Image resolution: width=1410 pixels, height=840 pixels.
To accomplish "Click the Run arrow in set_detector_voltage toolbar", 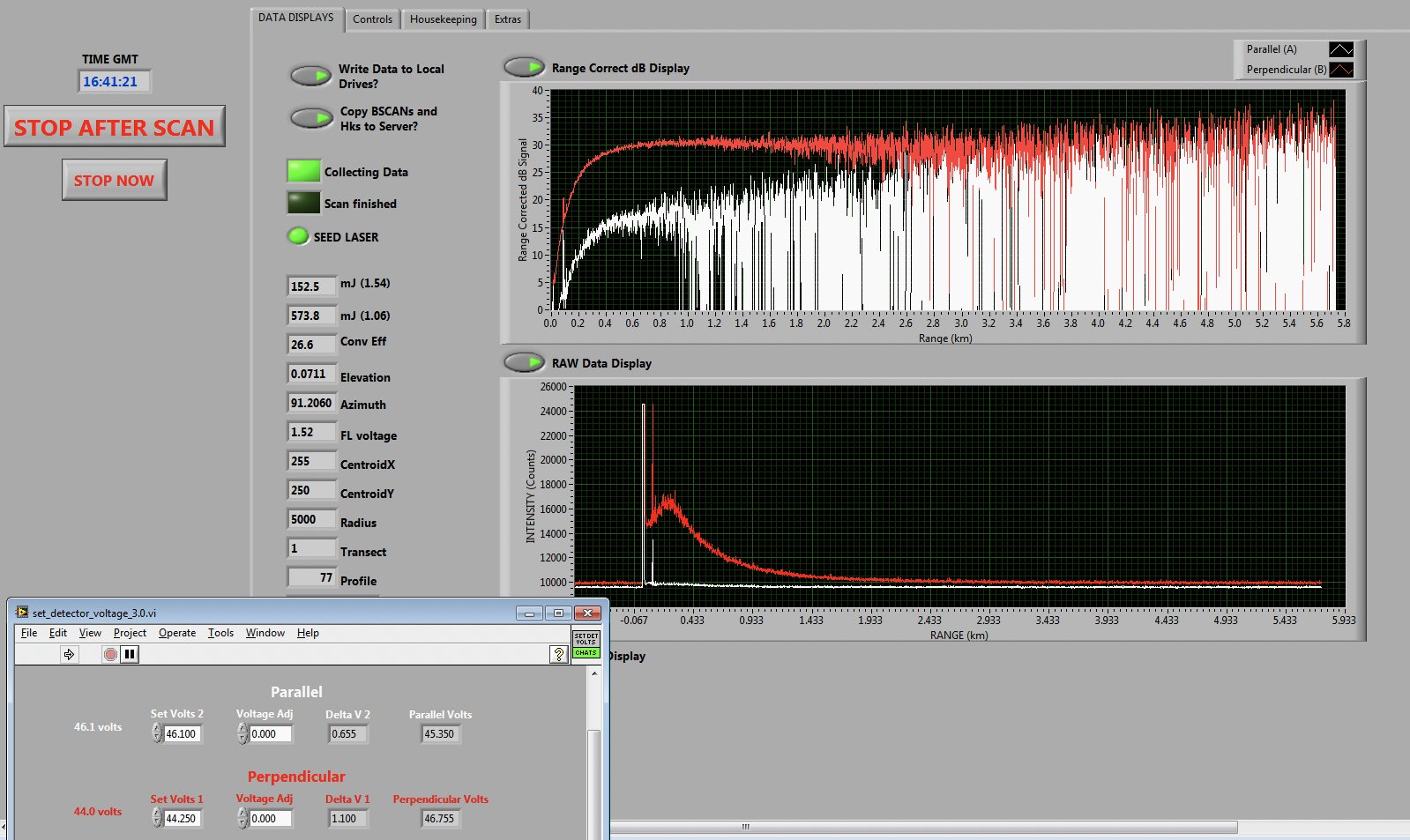I will [x=70, y=654].
